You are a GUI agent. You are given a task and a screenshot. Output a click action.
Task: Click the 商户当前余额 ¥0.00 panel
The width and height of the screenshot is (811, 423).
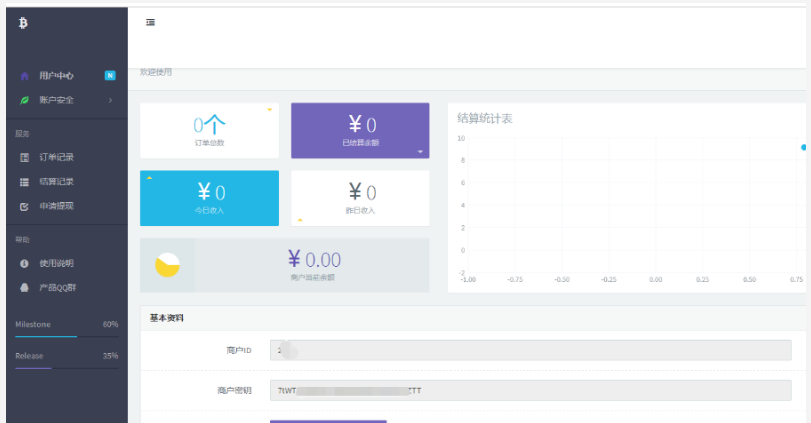click(x=284, y=265)
